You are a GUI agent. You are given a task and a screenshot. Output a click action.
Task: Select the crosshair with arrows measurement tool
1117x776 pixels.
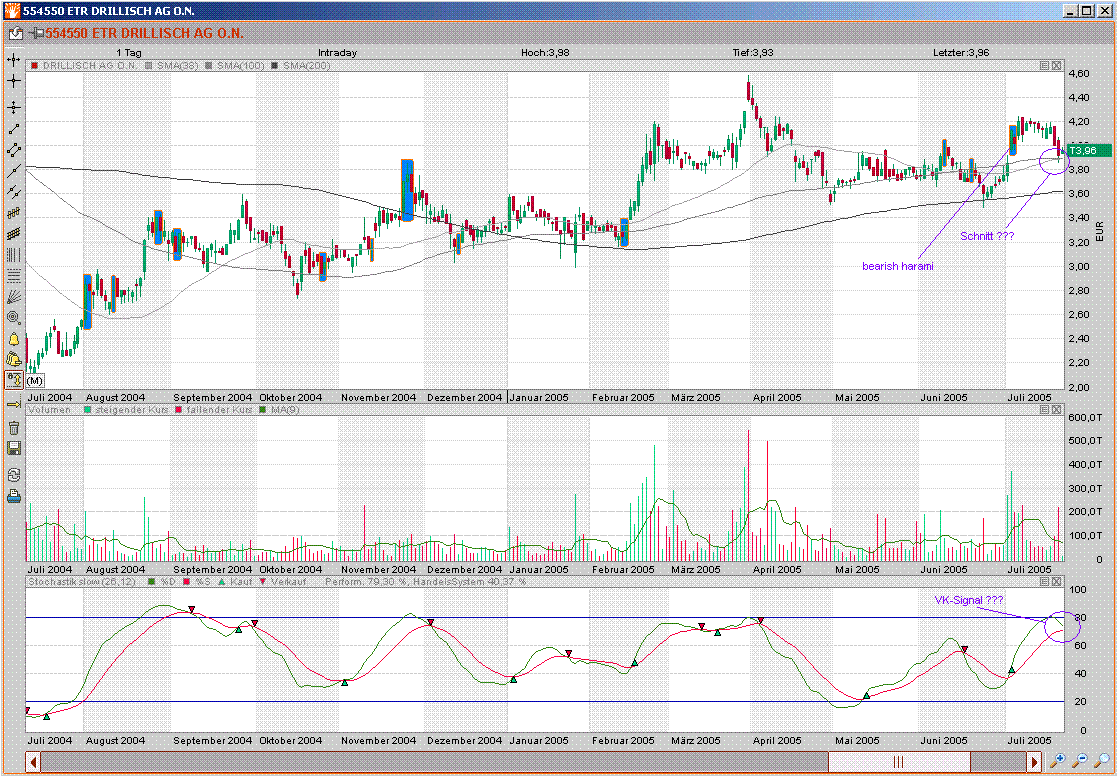14,108
